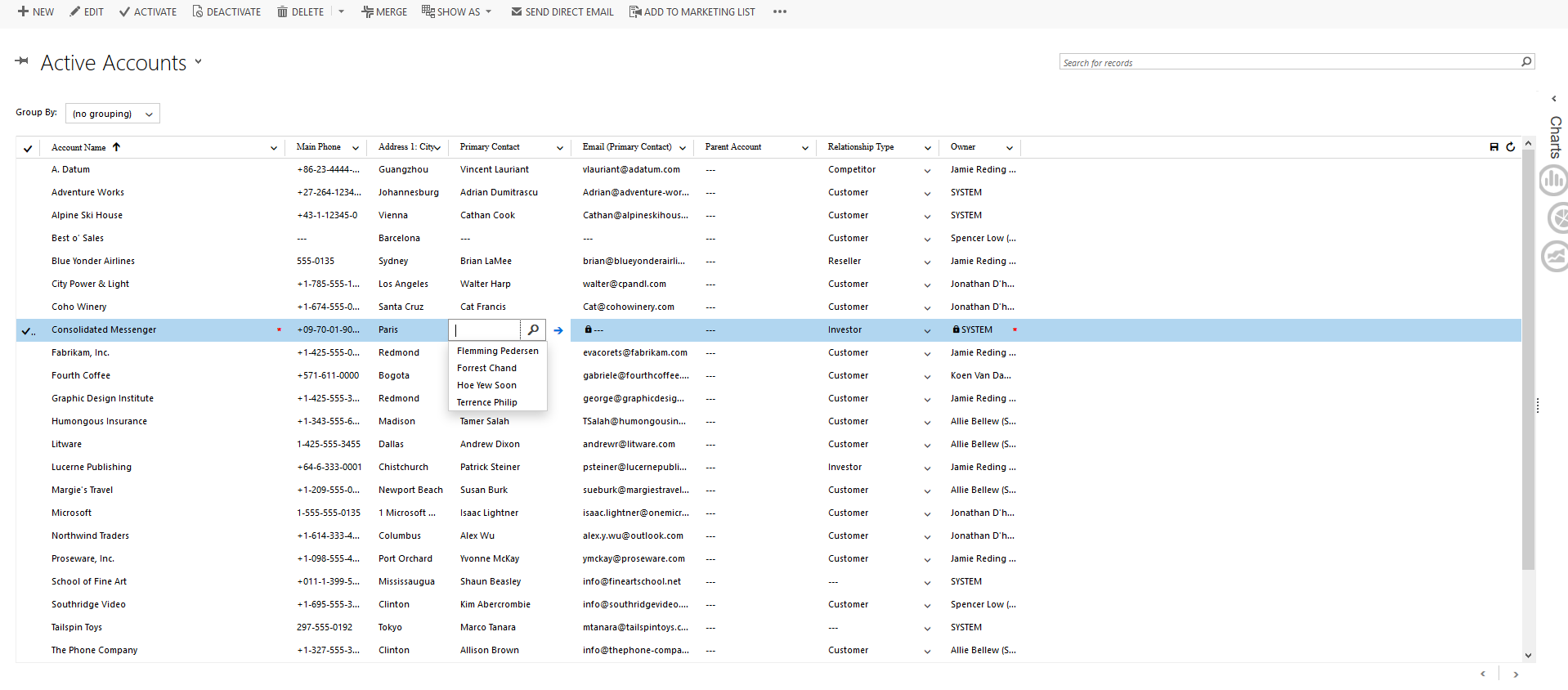
Task: Toggle the select-all checkmark in the grid header
Action: [28, 149]
